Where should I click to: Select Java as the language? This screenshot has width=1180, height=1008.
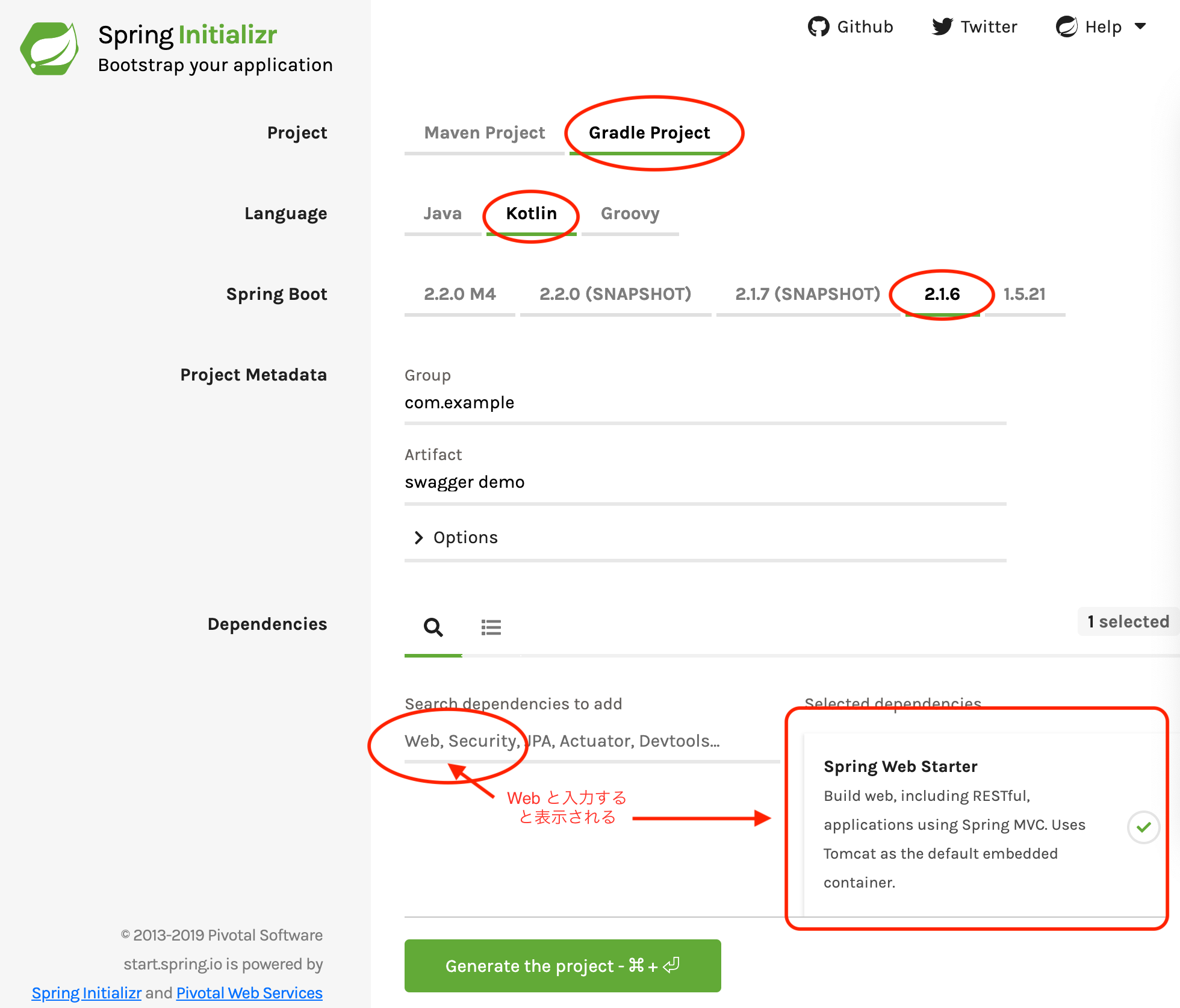click(442, 214)
